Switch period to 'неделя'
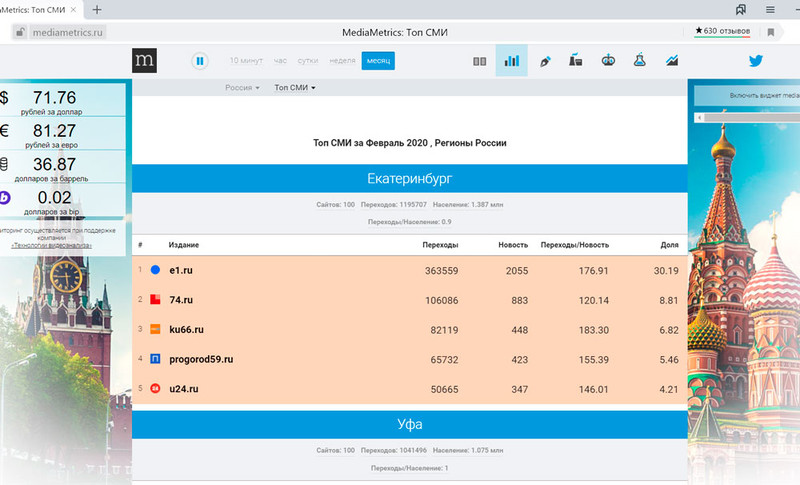This screenshot has height=485, width=800. click(x=342, y=61)
